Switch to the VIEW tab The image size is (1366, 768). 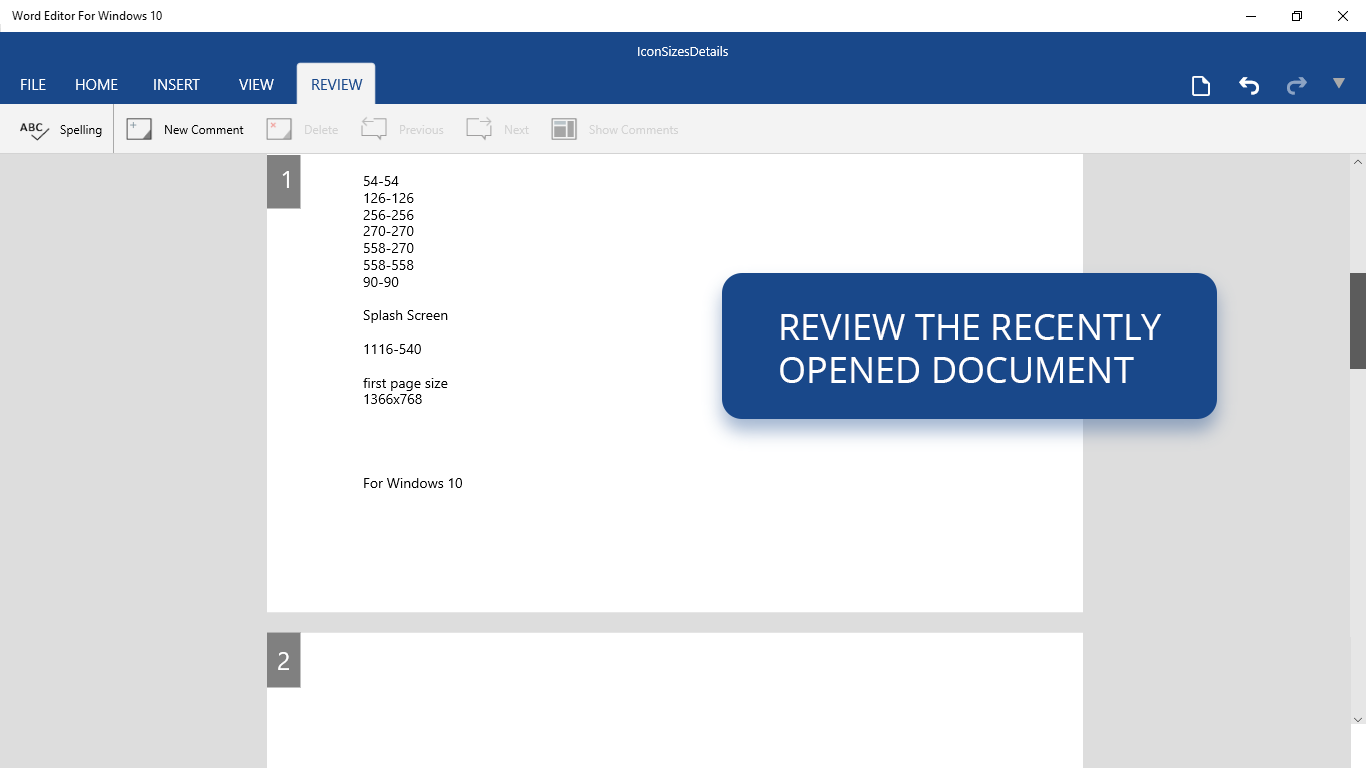256,85
